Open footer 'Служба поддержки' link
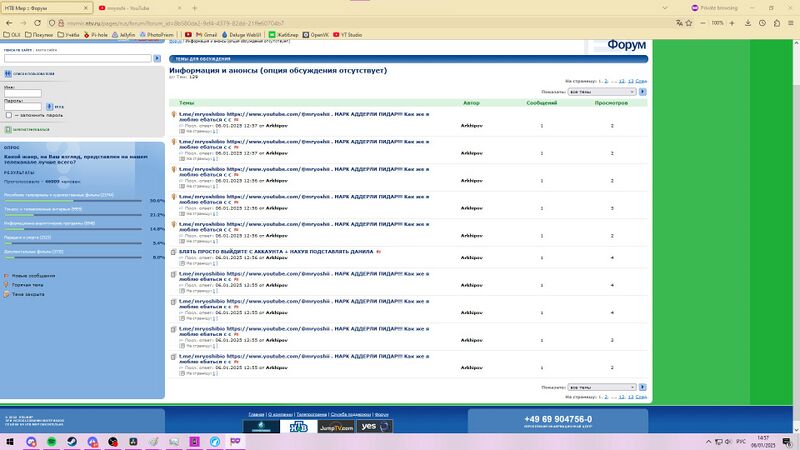 (x=351, y=415)
